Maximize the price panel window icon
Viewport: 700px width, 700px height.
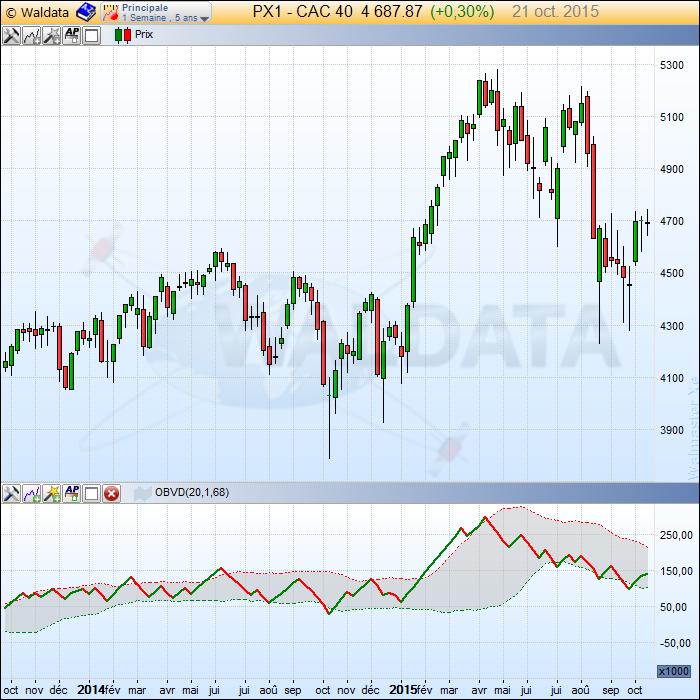(x=92, y=35)
